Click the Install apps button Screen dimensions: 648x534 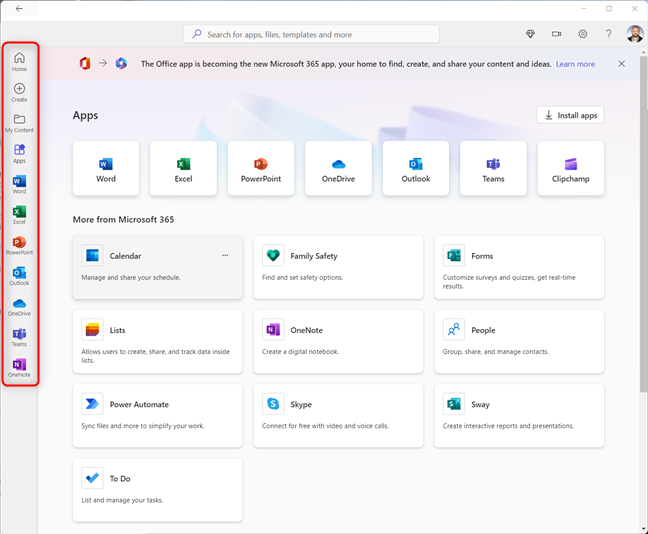coord(570,115)
